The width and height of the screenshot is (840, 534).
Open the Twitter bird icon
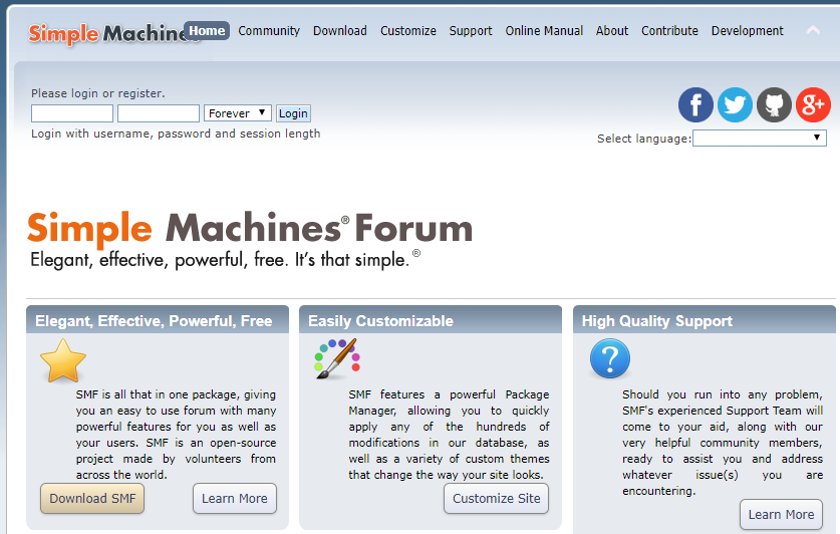pos(734,105)
